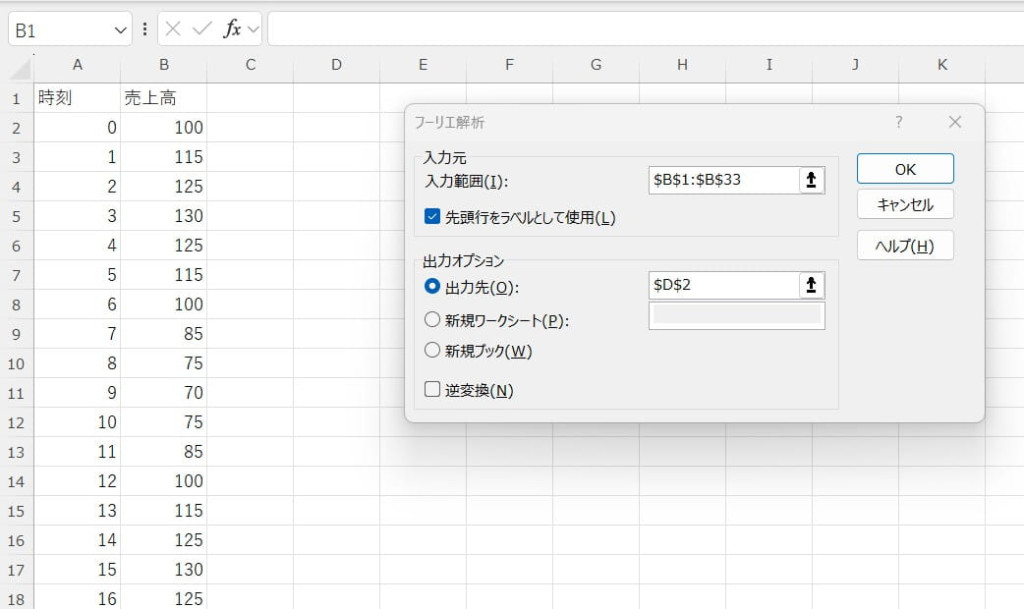Click the input range collapse-dialog arrow icon
The width and height of the screenshot is (1024, 609).
[x=811, y=180]
